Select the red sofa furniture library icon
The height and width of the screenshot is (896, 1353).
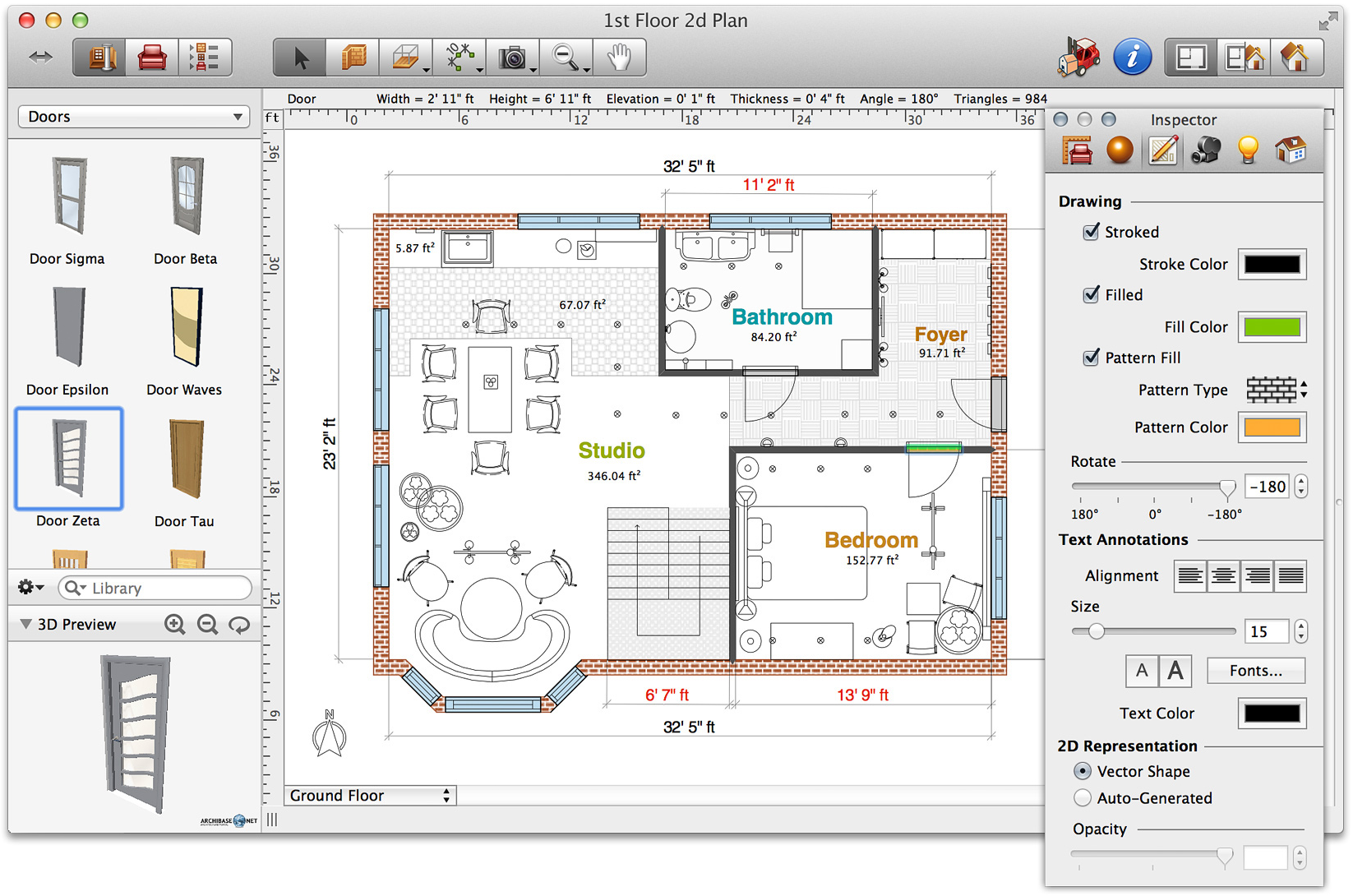(x=152, y=58)
